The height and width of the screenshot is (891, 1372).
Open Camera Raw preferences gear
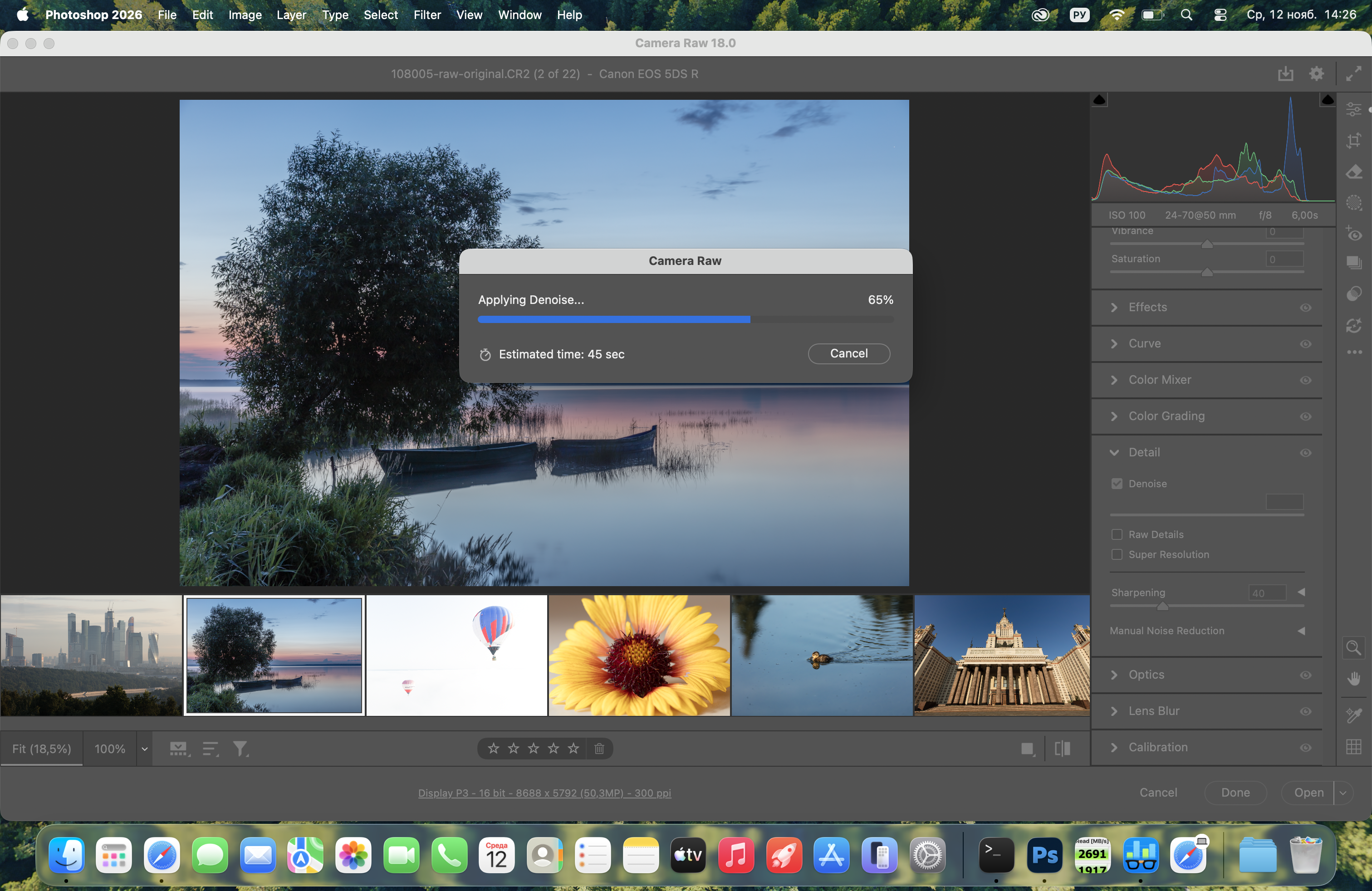(1316, 74)
